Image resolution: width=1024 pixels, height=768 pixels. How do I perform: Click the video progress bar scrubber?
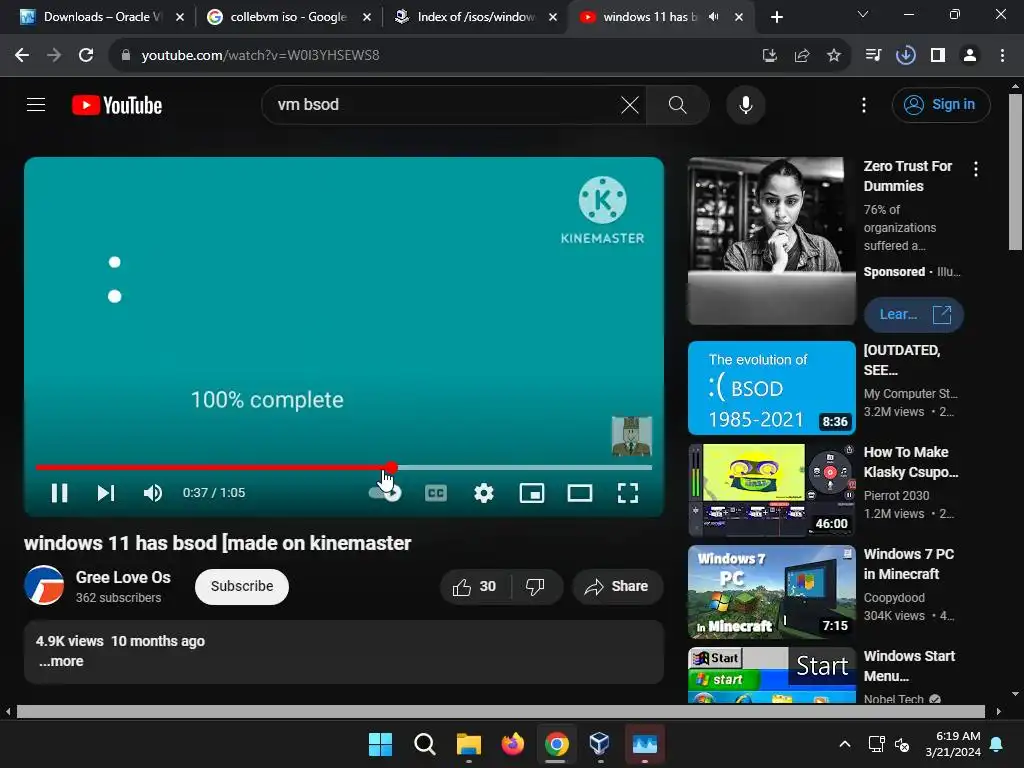coord(391,468)
